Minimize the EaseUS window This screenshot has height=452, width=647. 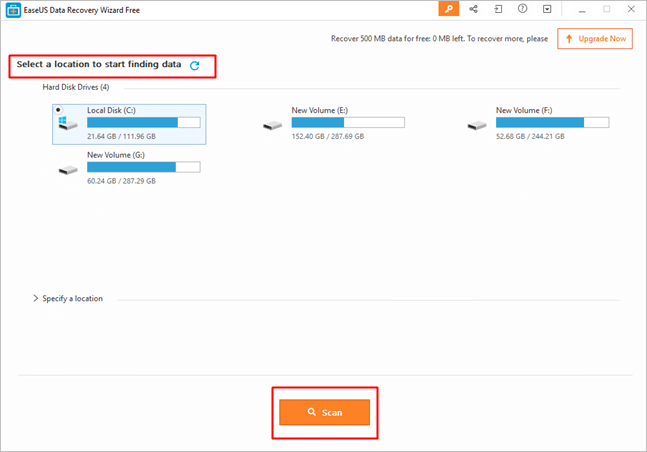(584, 9)
